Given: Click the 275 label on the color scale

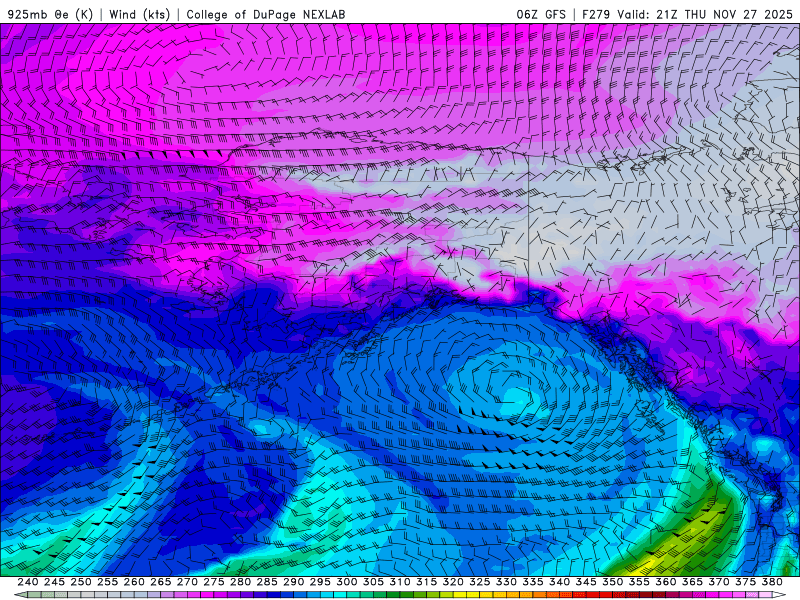Looking at the screenshot, I should point(214,582).
